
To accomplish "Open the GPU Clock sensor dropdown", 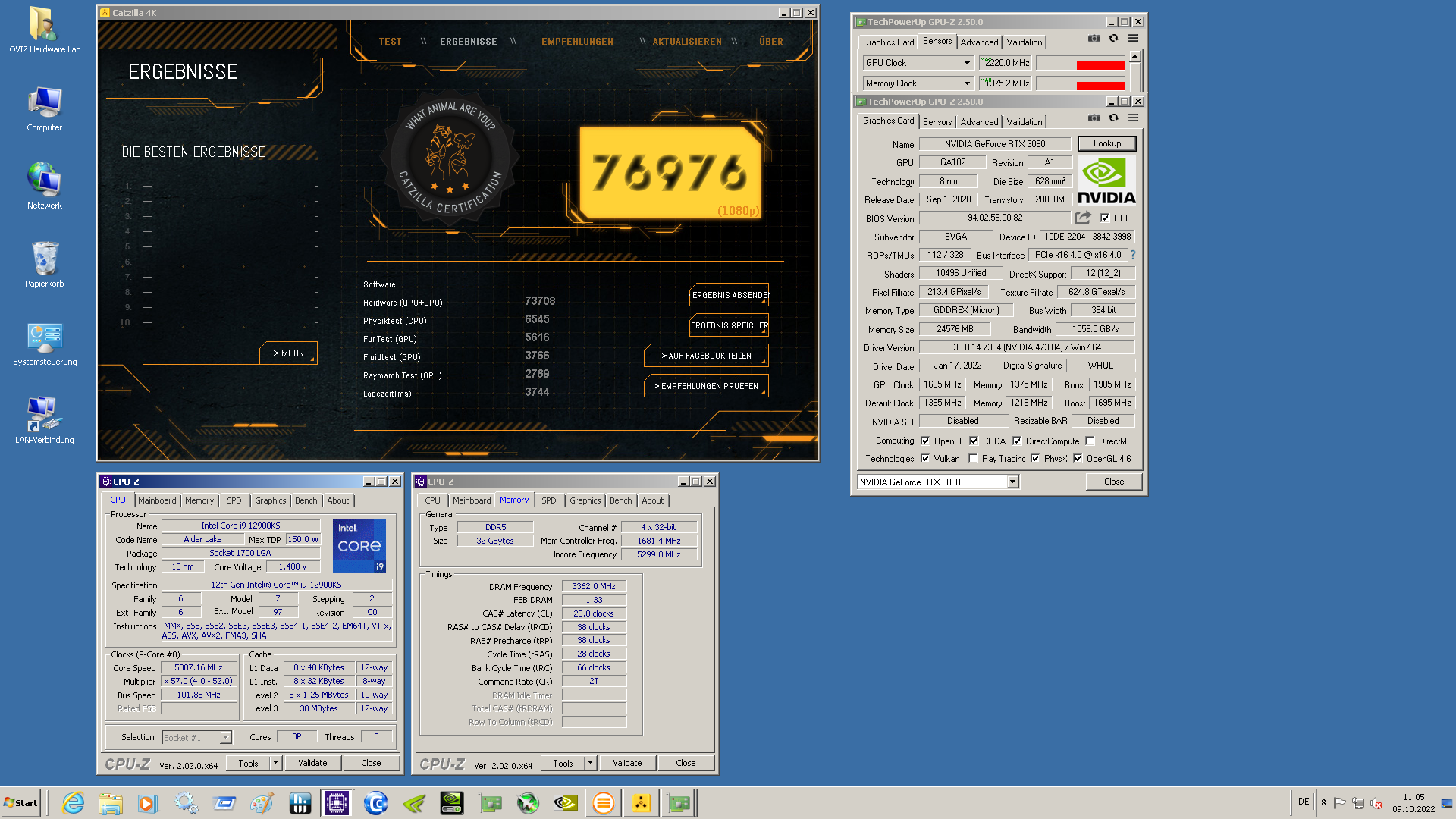I will 967,63.
